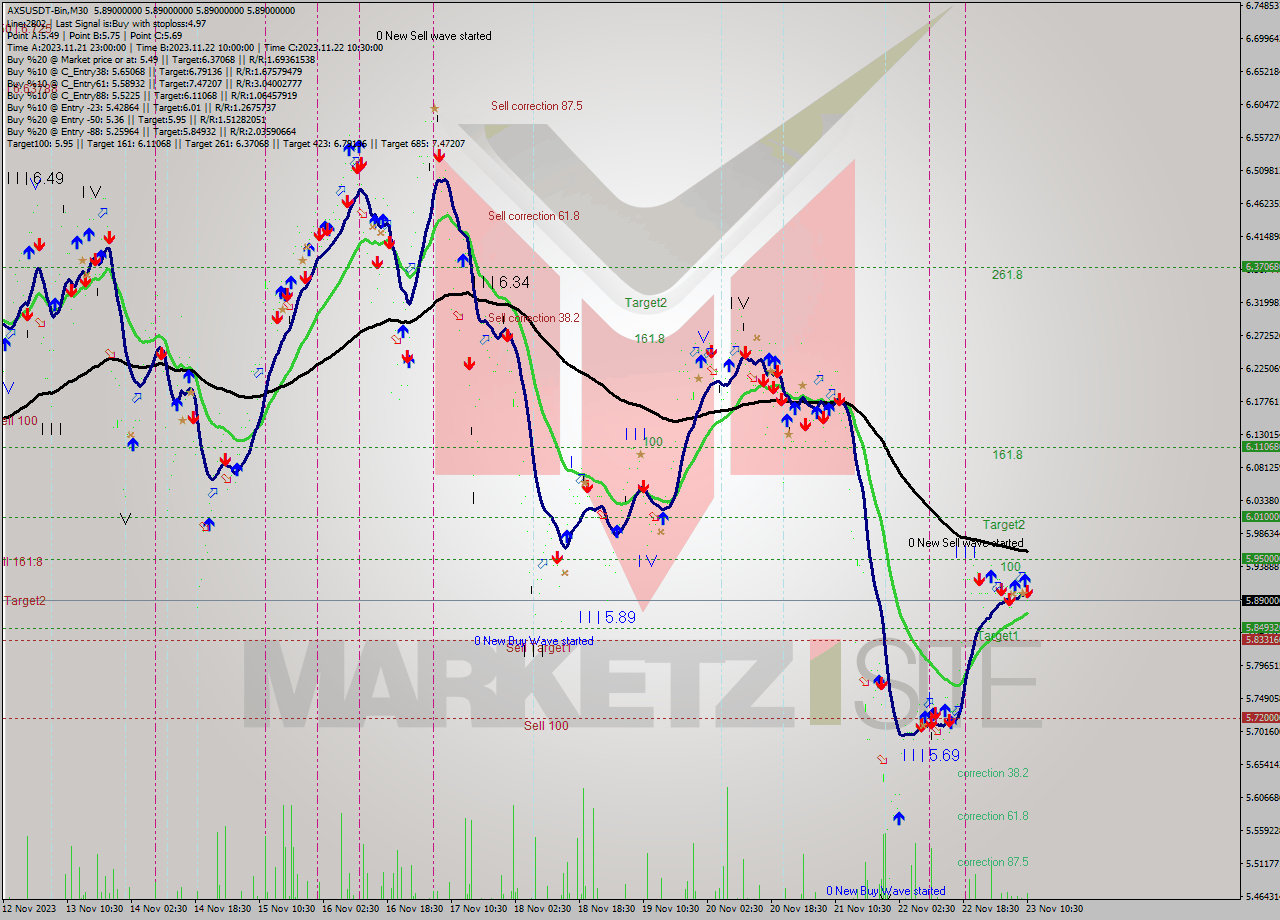Viewport: 1280px width, 920px height.
Task: Click the '18 Nov 18:30' time axis label
Action: [607, 909]
